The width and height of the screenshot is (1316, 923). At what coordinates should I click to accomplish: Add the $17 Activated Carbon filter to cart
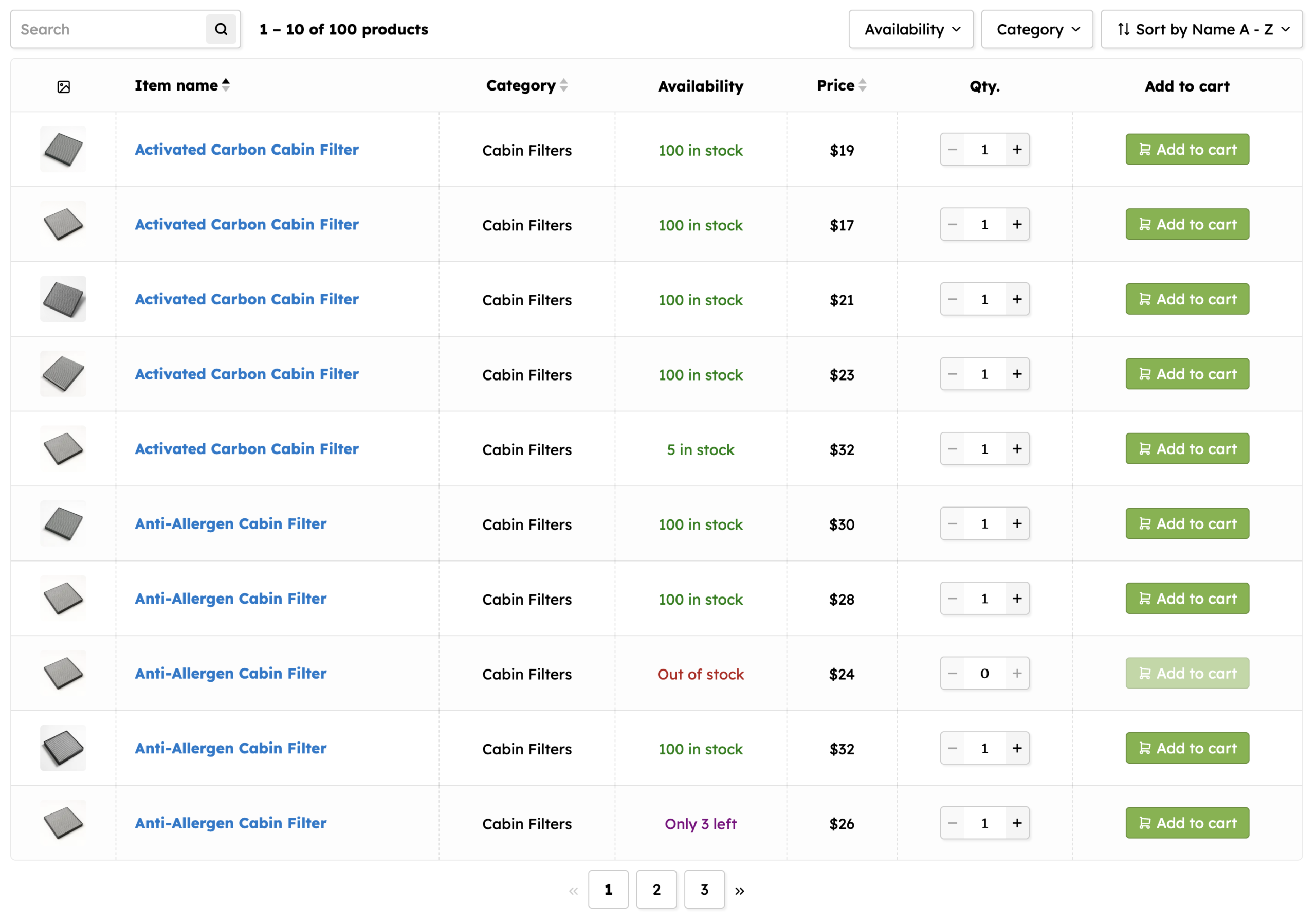point(1187,224)
